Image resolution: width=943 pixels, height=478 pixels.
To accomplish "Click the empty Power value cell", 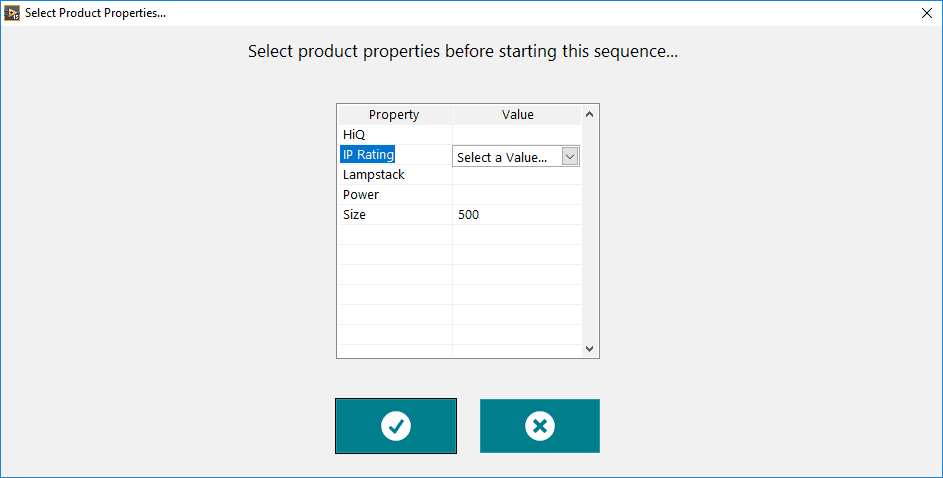I will point(517,194).
